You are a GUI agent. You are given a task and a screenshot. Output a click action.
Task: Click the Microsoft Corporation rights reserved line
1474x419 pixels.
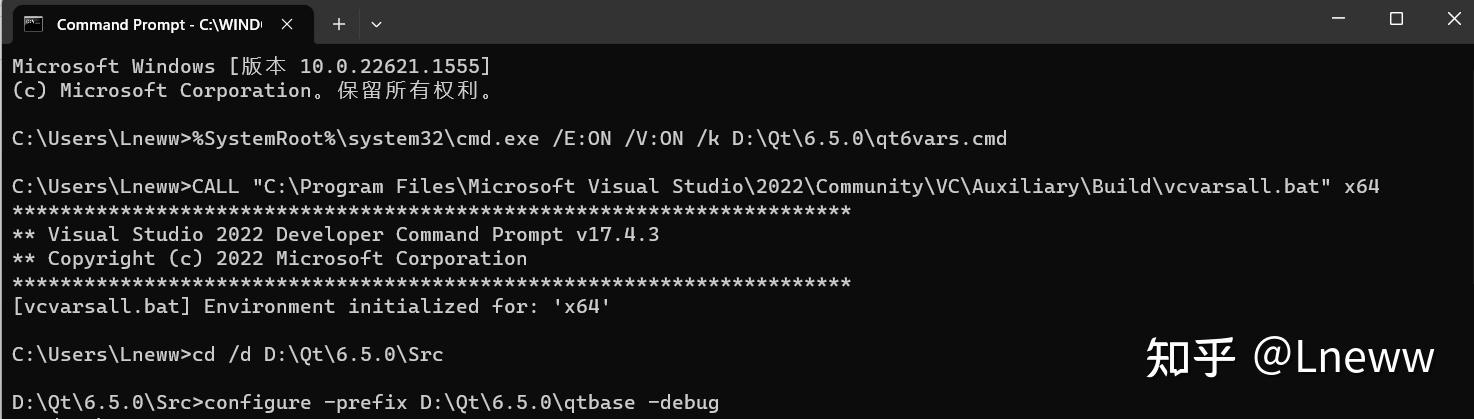coord(253,91)
